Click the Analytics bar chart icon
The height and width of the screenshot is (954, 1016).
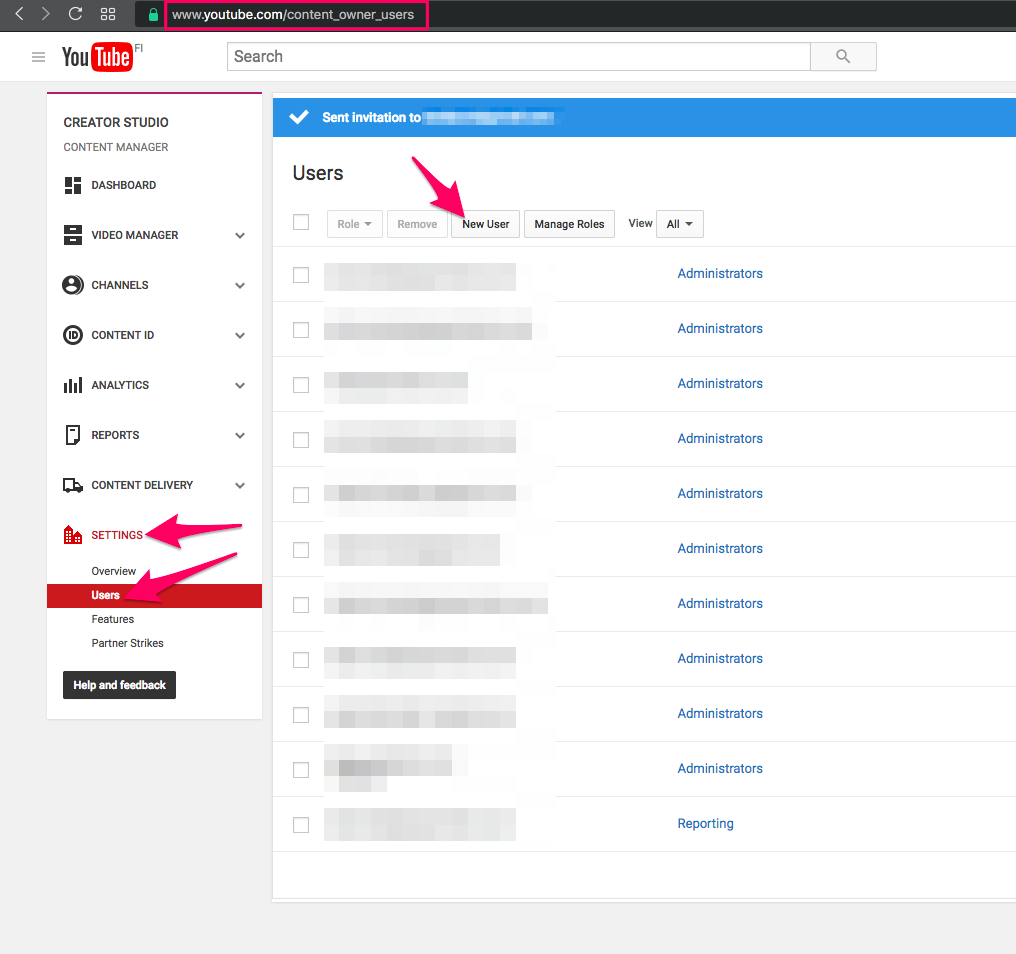pyautogui.click(x=73, y=385)
